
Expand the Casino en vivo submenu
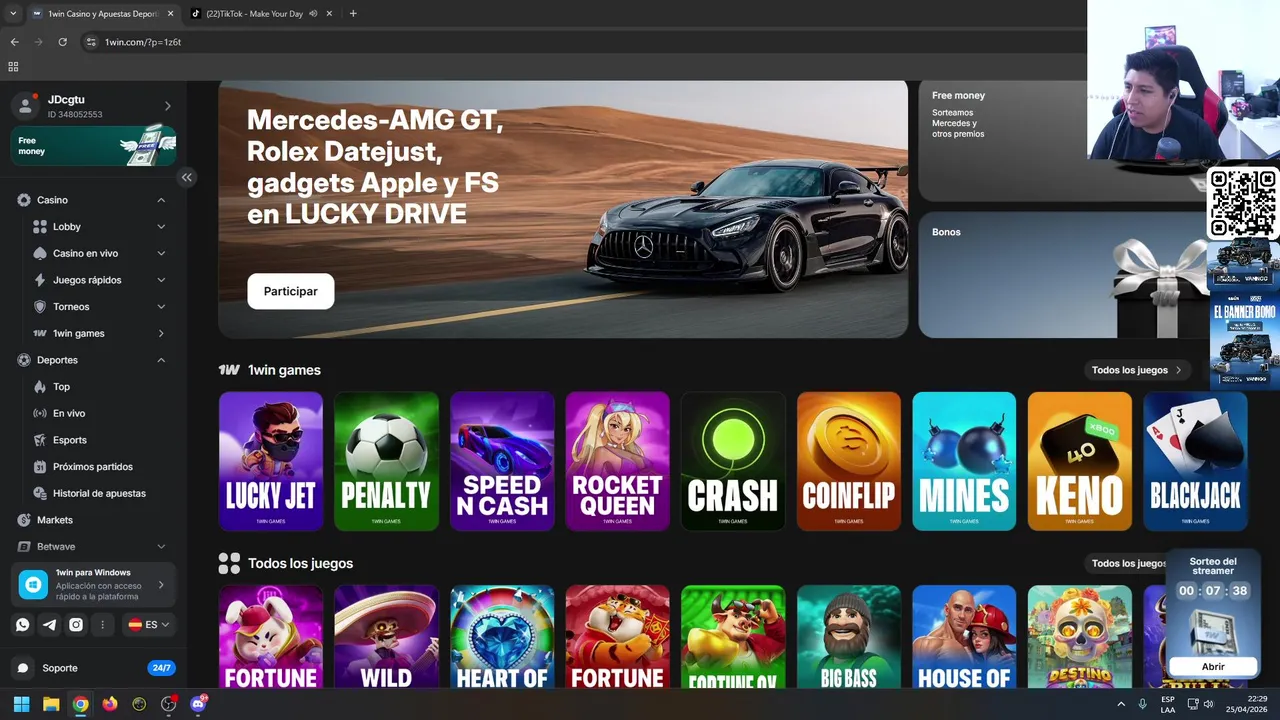coord(161,253)
